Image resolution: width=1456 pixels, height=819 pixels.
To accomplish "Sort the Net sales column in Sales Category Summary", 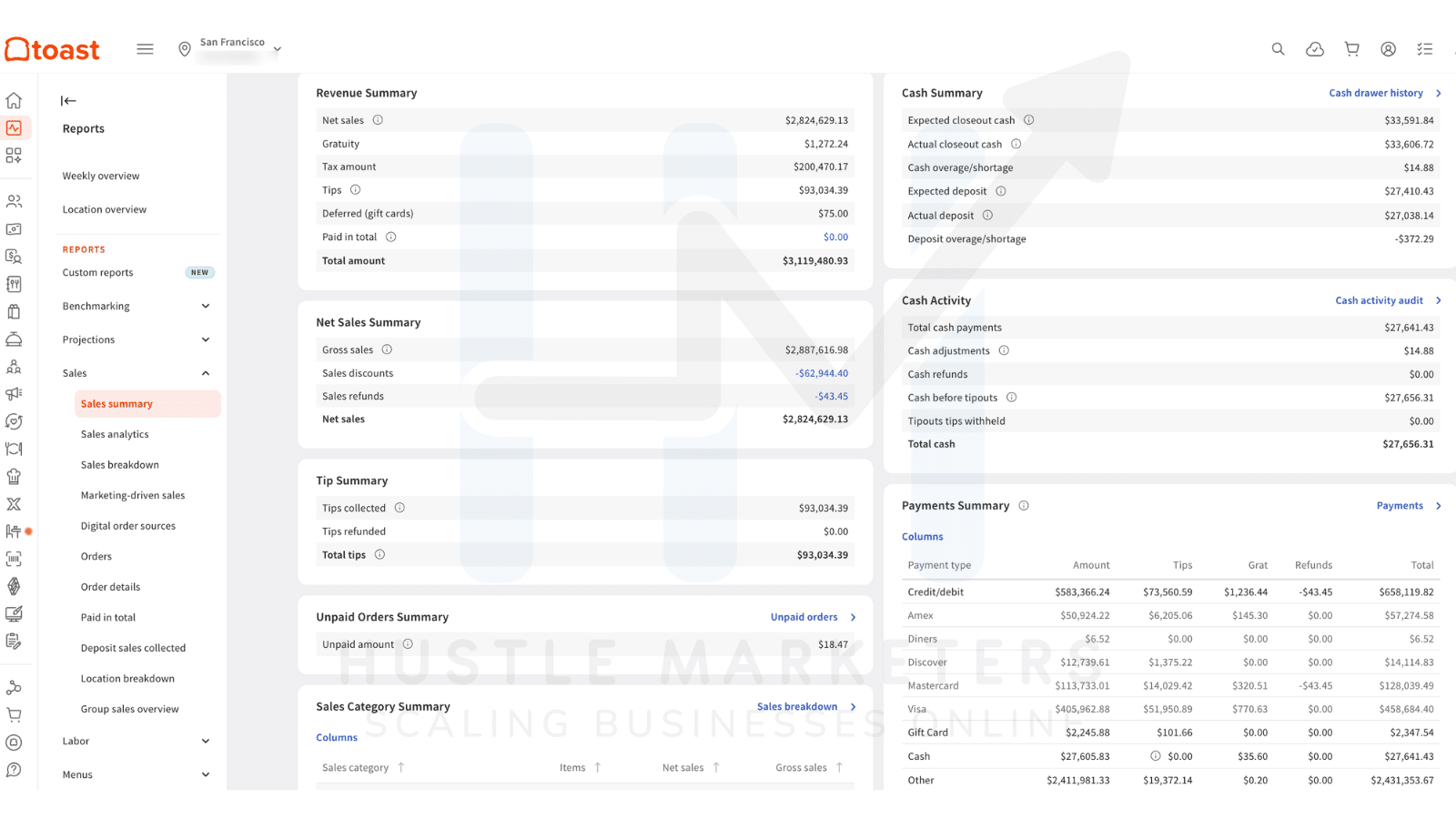I will coord(691,768).
